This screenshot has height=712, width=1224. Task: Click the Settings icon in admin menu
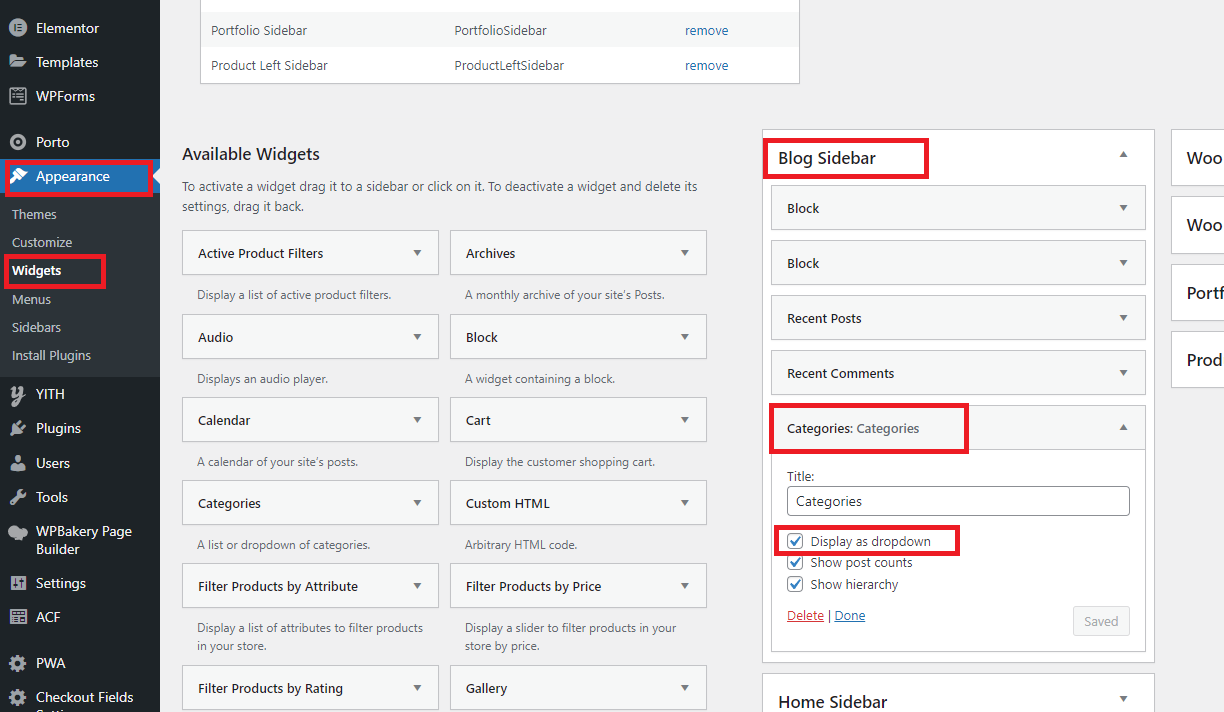pyautogui.click(x=18, y=583)
